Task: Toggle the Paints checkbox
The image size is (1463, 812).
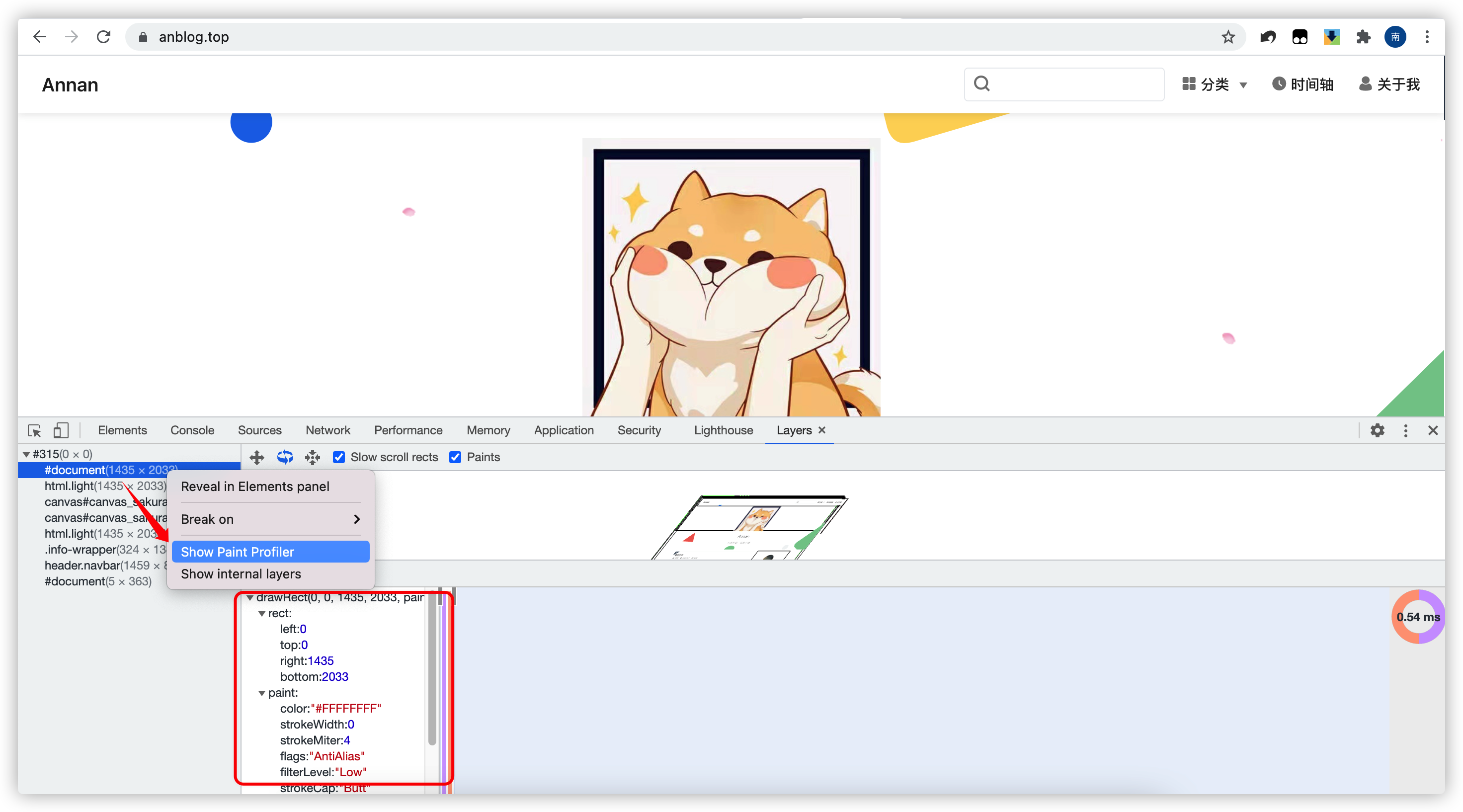Action: pyautogui.click(x=455, y=457)
